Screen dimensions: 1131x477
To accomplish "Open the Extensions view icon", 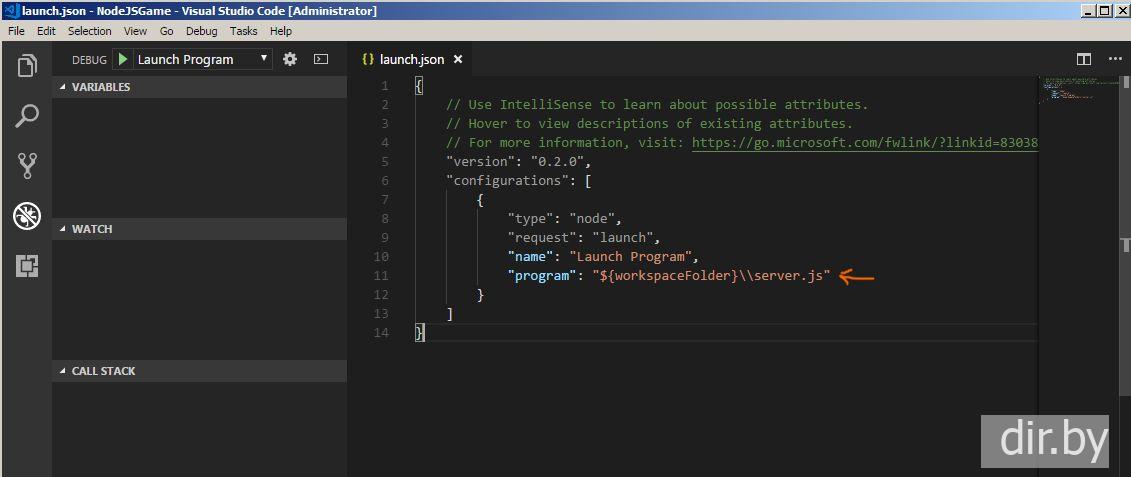I will click(x=26, y=265).
